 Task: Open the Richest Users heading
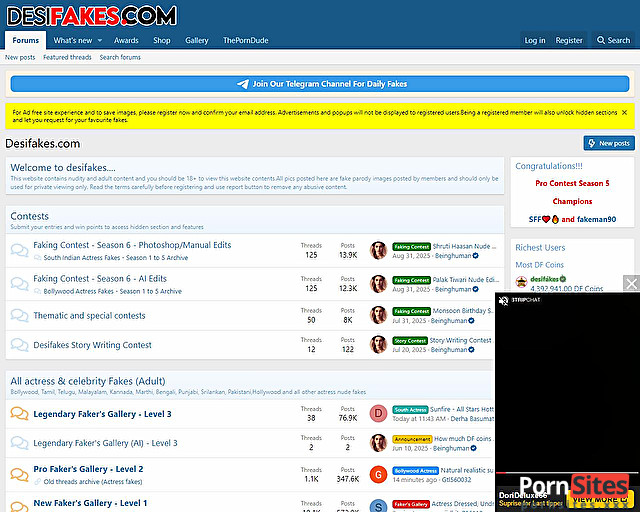click(540, 247)
